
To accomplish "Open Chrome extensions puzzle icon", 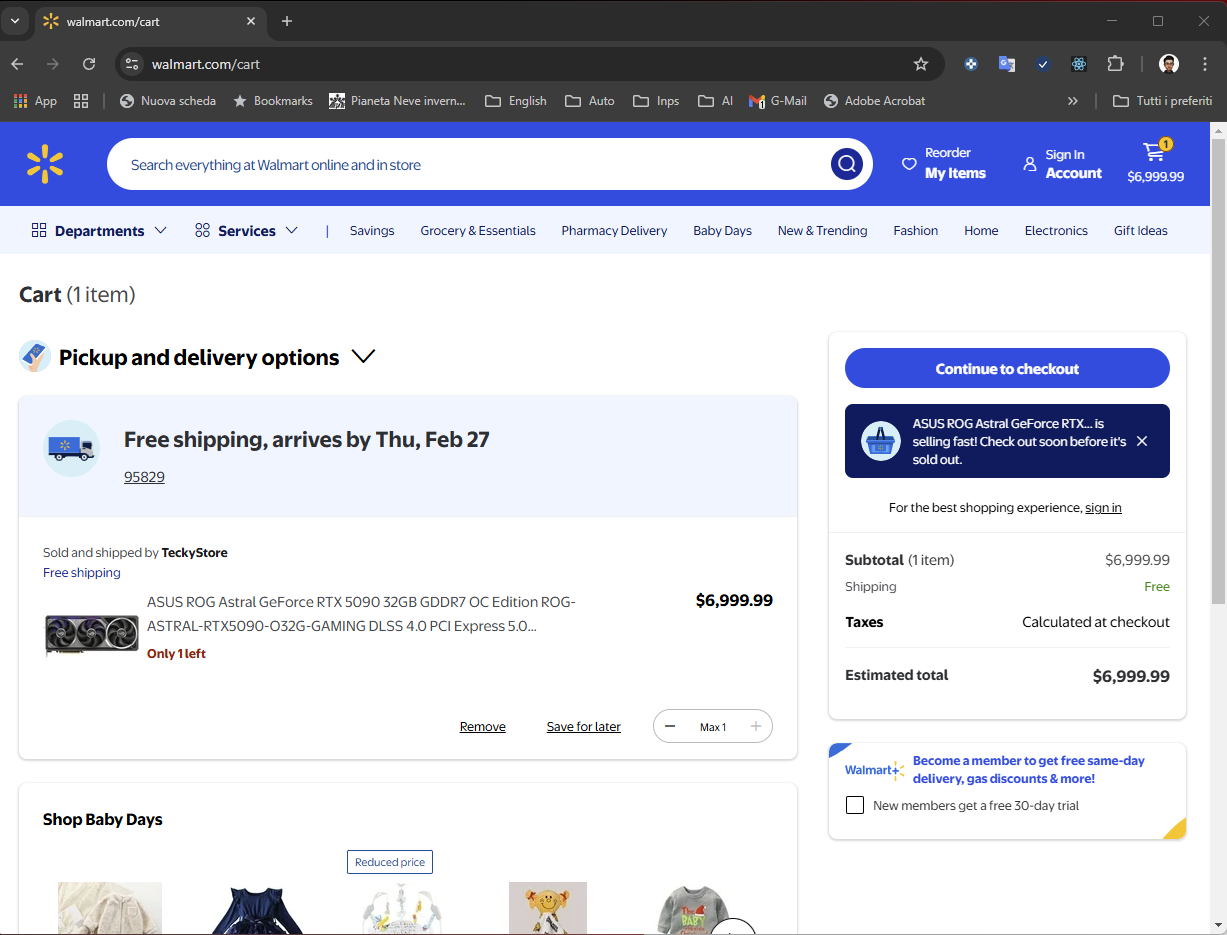I will tap(1115, 64).
